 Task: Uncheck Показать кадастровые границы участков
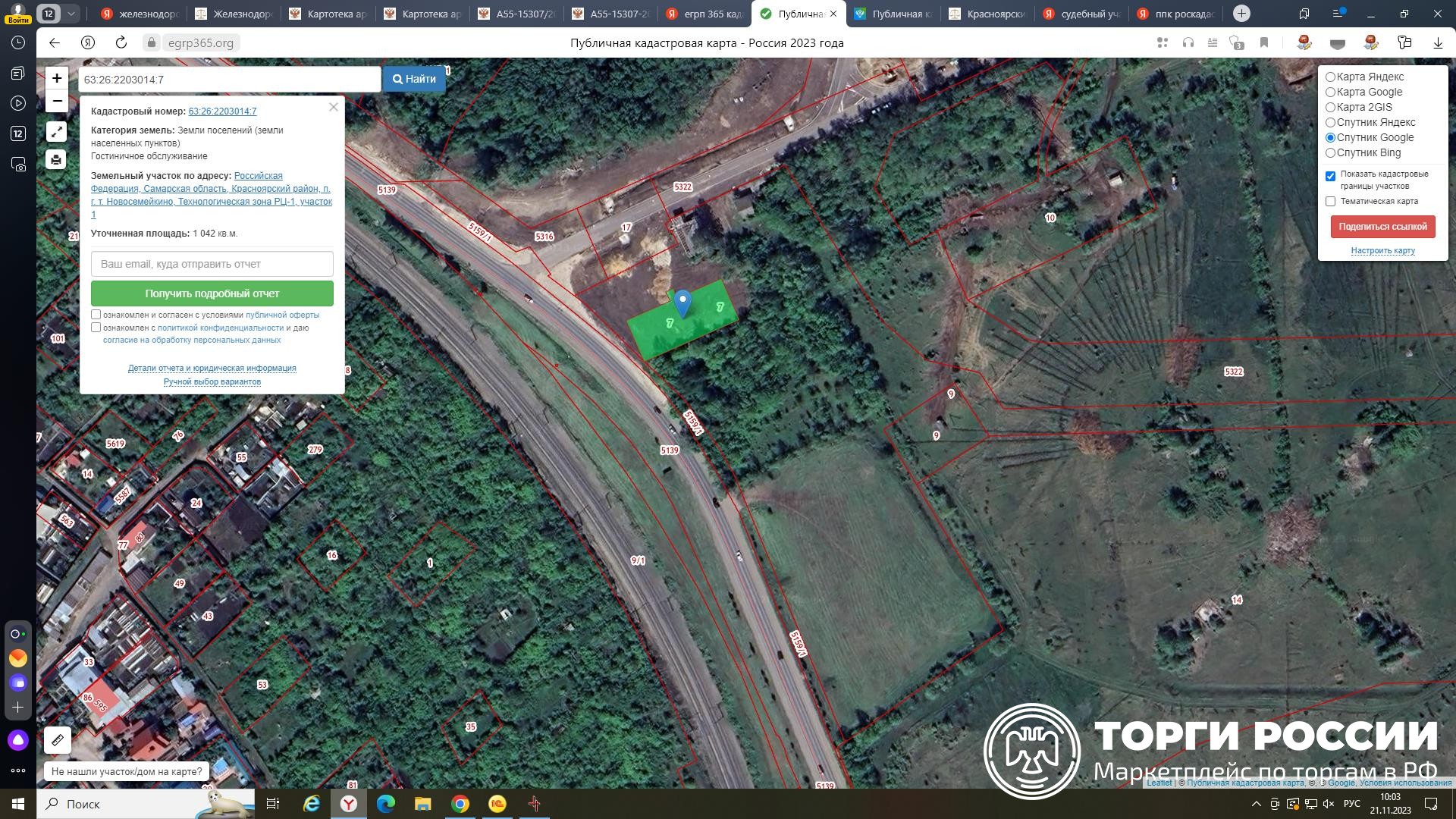coord(1330,176)
